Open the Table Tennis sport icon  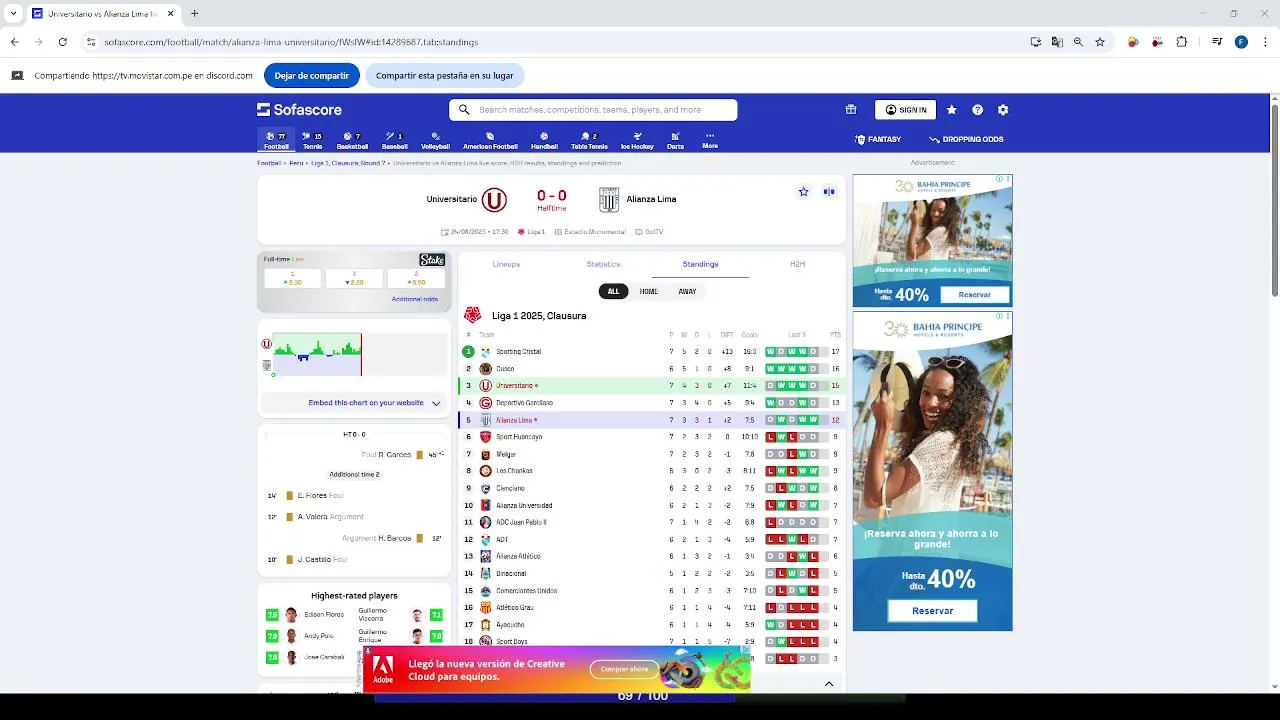coord(589,140)
